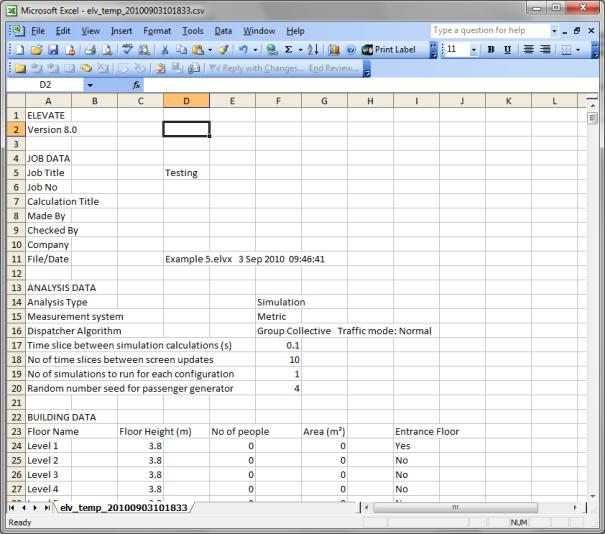The image size is (605, 534).
Task: Expand the Name Box dropdown arrow
Action: click(x=90, y=86)
